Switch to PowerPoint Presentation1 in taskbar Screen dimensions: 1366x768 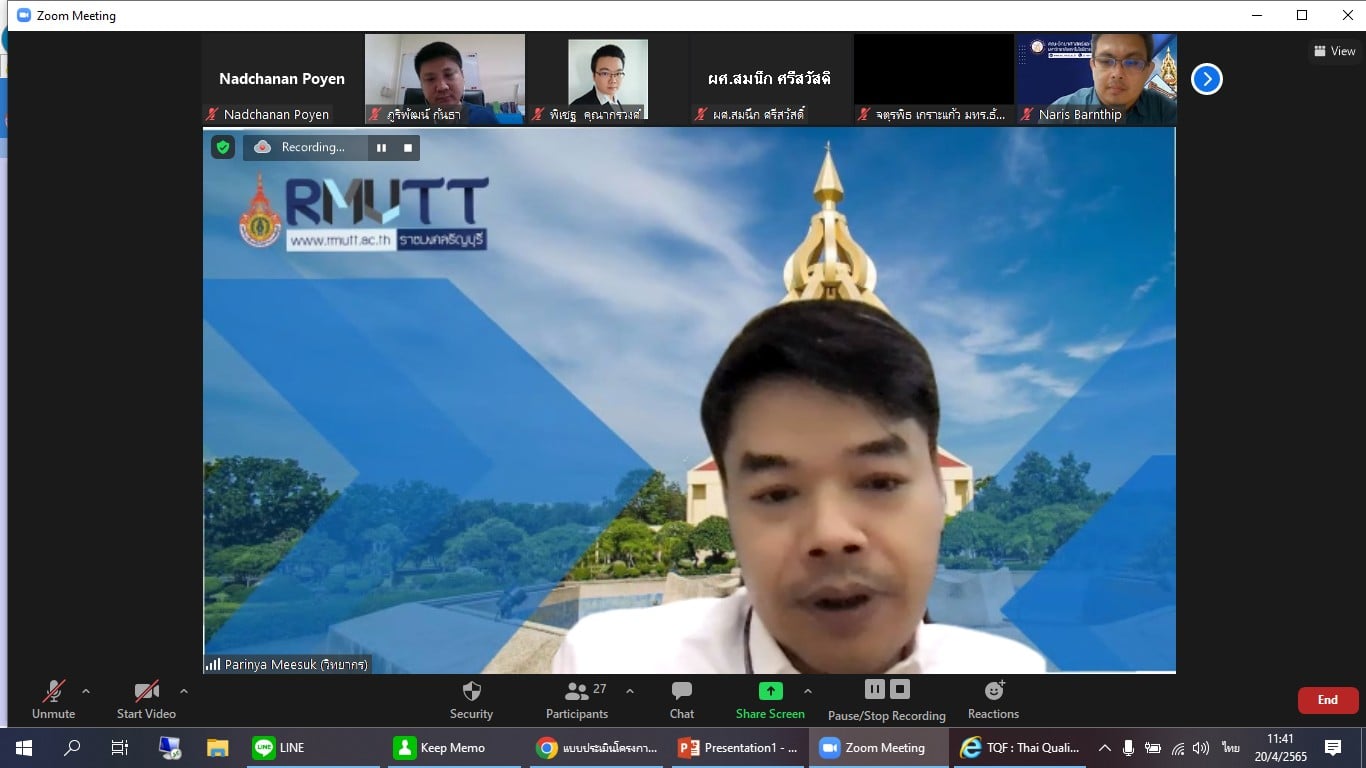click(738, 748)
